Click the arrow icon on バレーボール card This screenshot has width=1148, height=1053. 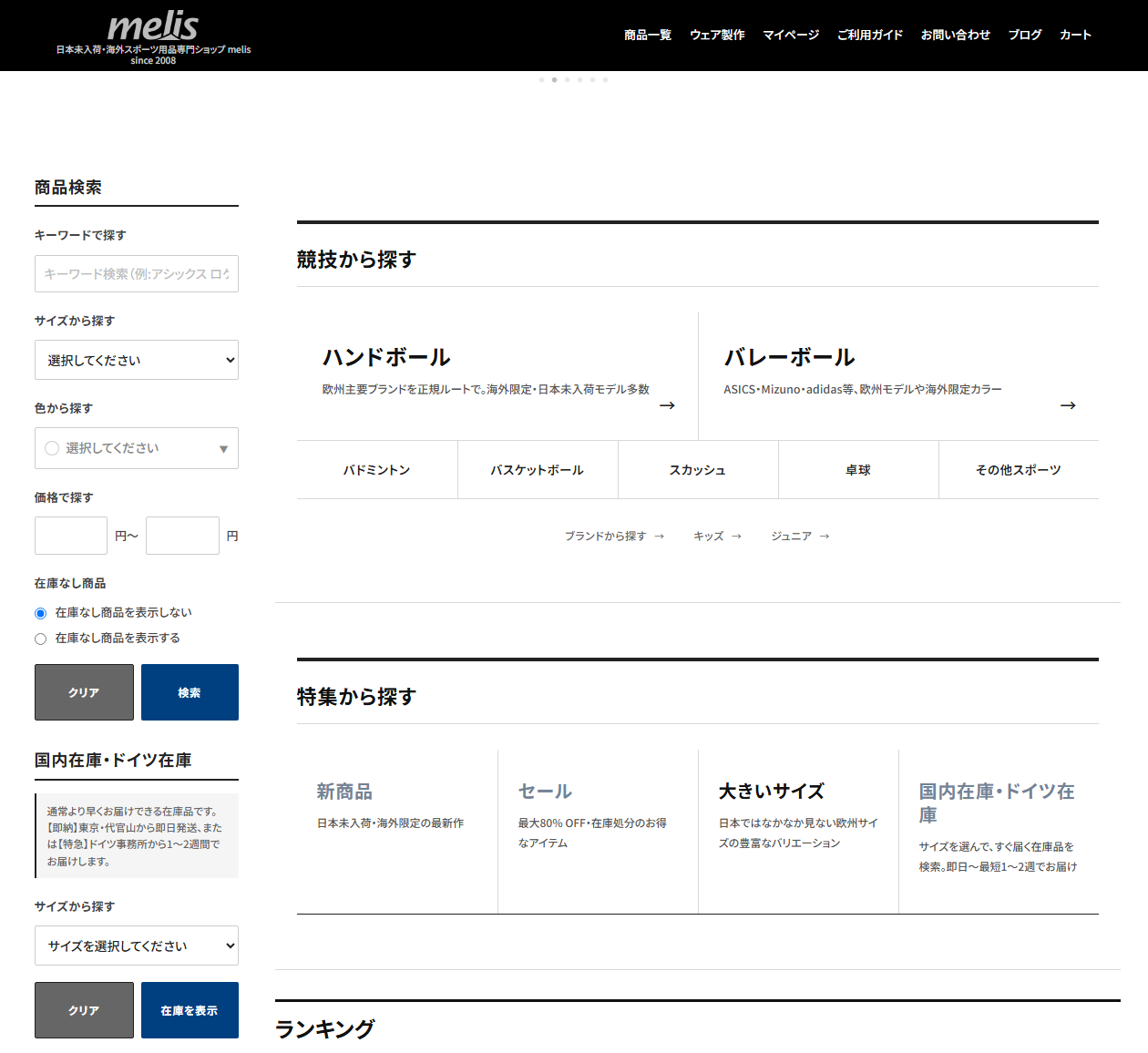click(x=1068, y=405)
